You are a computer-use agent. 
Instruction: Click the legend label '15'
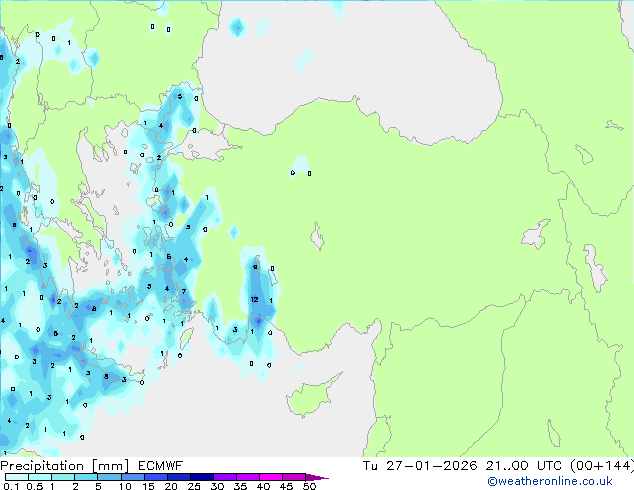[148, 486]
